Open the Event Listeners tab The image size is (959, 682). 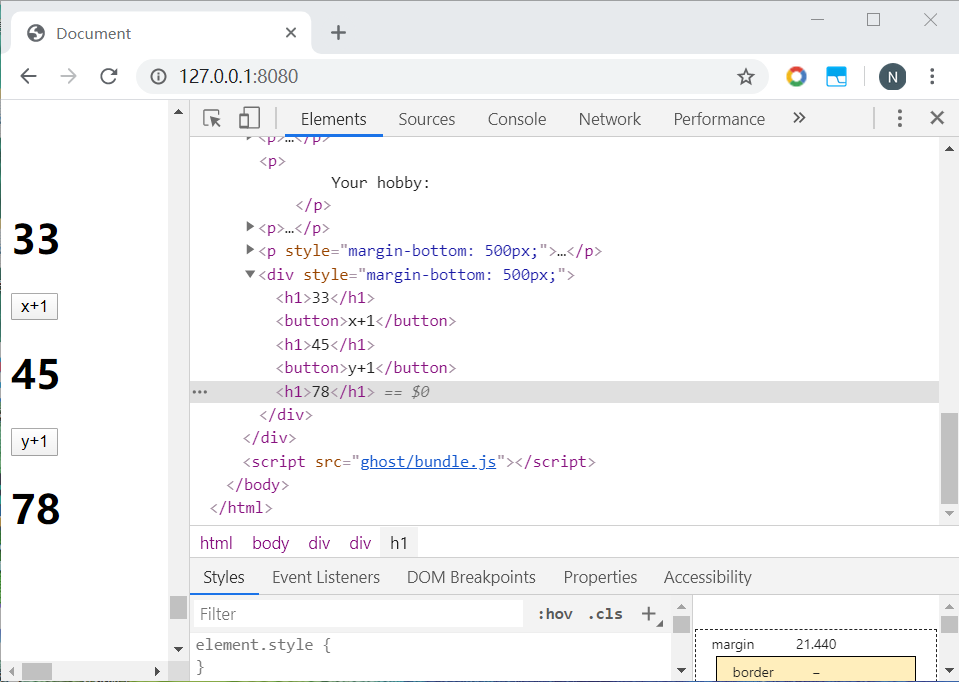pos(326,577)
